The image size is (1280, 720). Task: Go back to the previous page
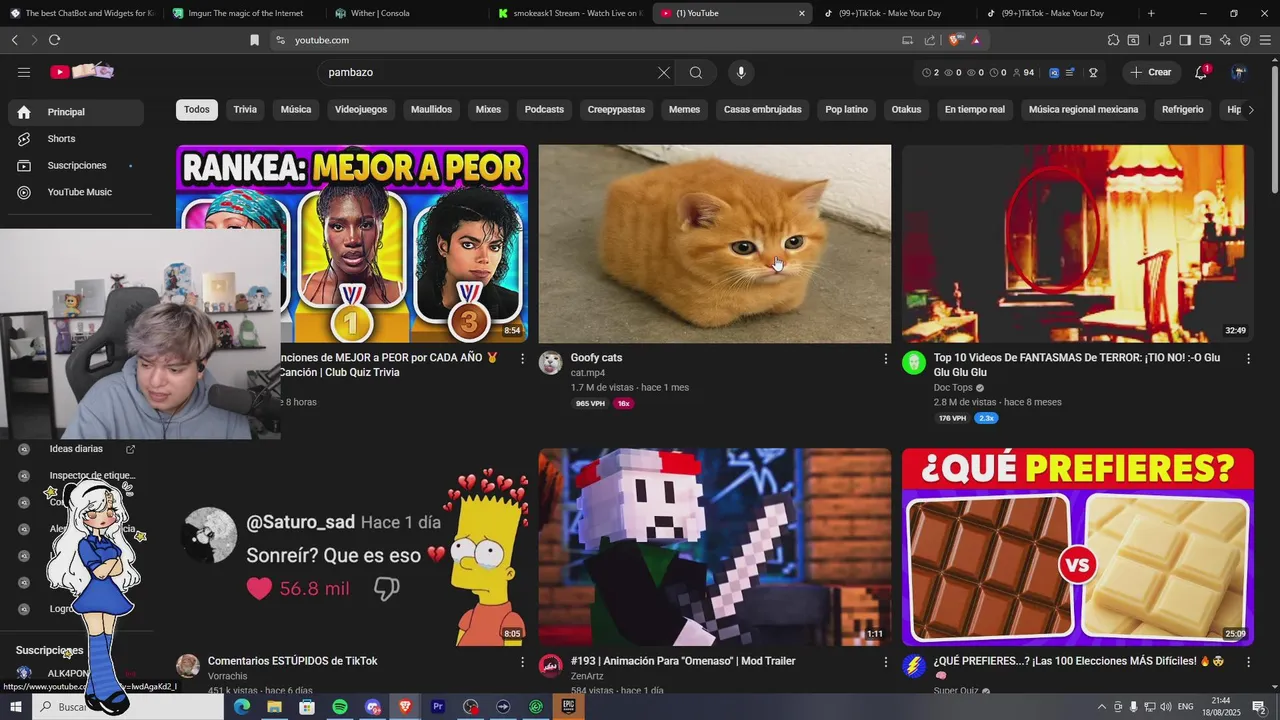(14, 40)
